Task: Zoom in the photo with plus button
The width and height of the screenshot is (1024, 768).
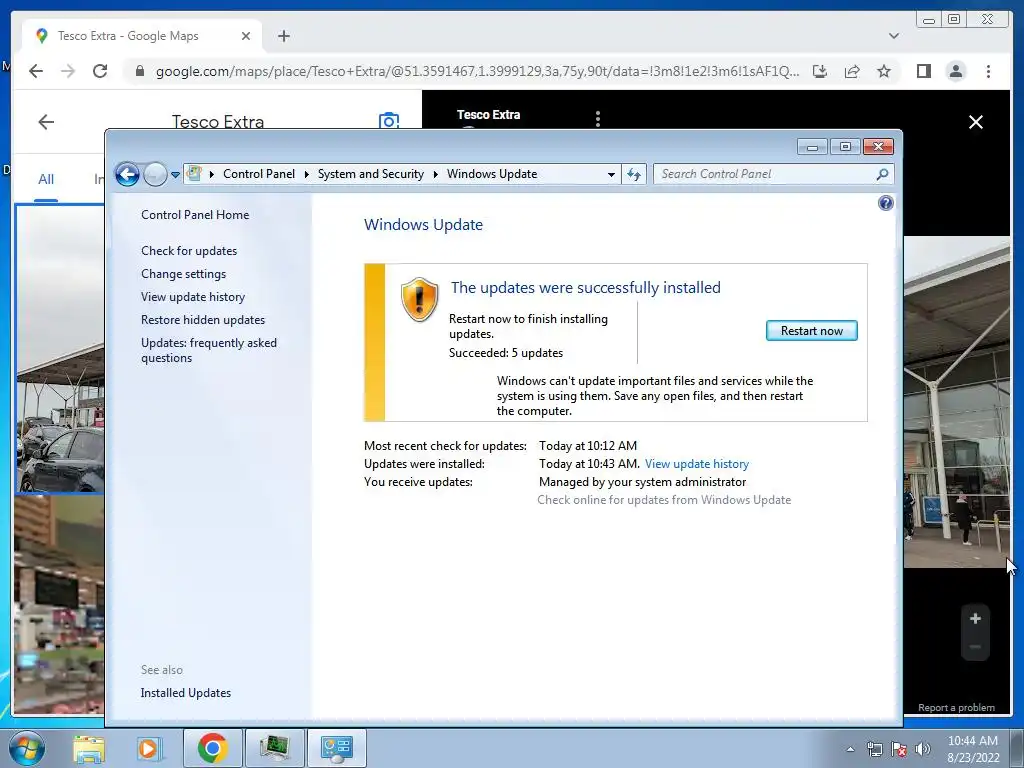Action: click(975, 618)
